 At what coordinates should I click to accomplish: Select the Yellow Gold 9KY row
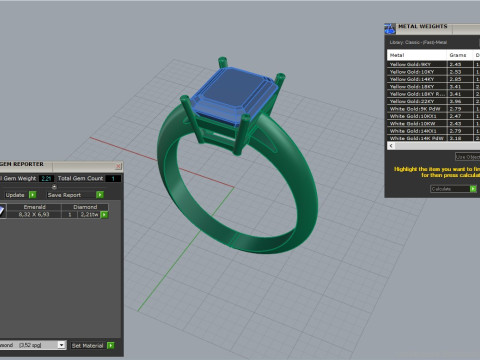[x=433, y=64]
